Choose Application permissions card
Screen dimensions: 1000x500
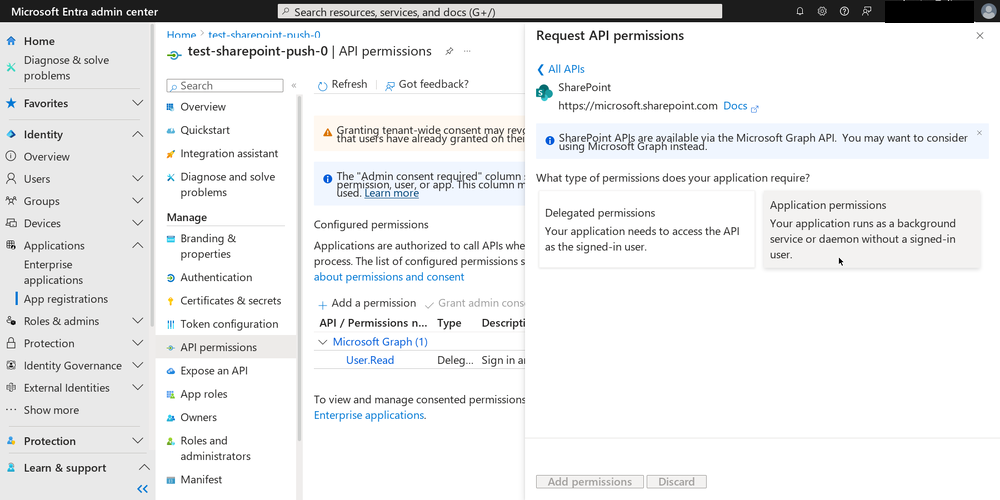[871, 229]
